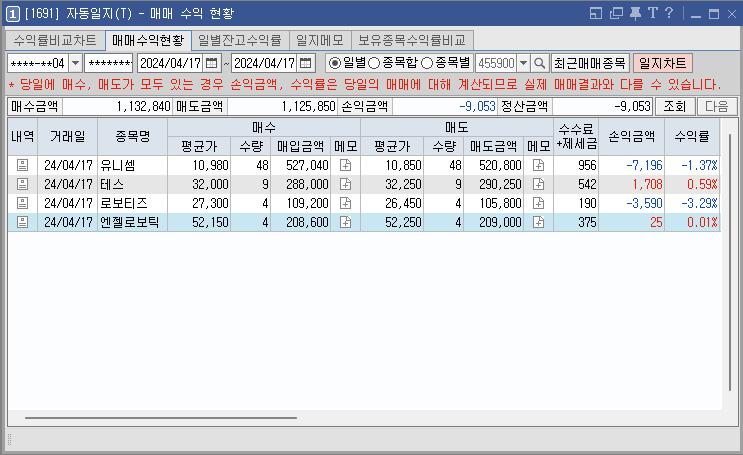Open the detail icon in the 로보티즈 row
743x455 pixels.
[x=22, y=203]
